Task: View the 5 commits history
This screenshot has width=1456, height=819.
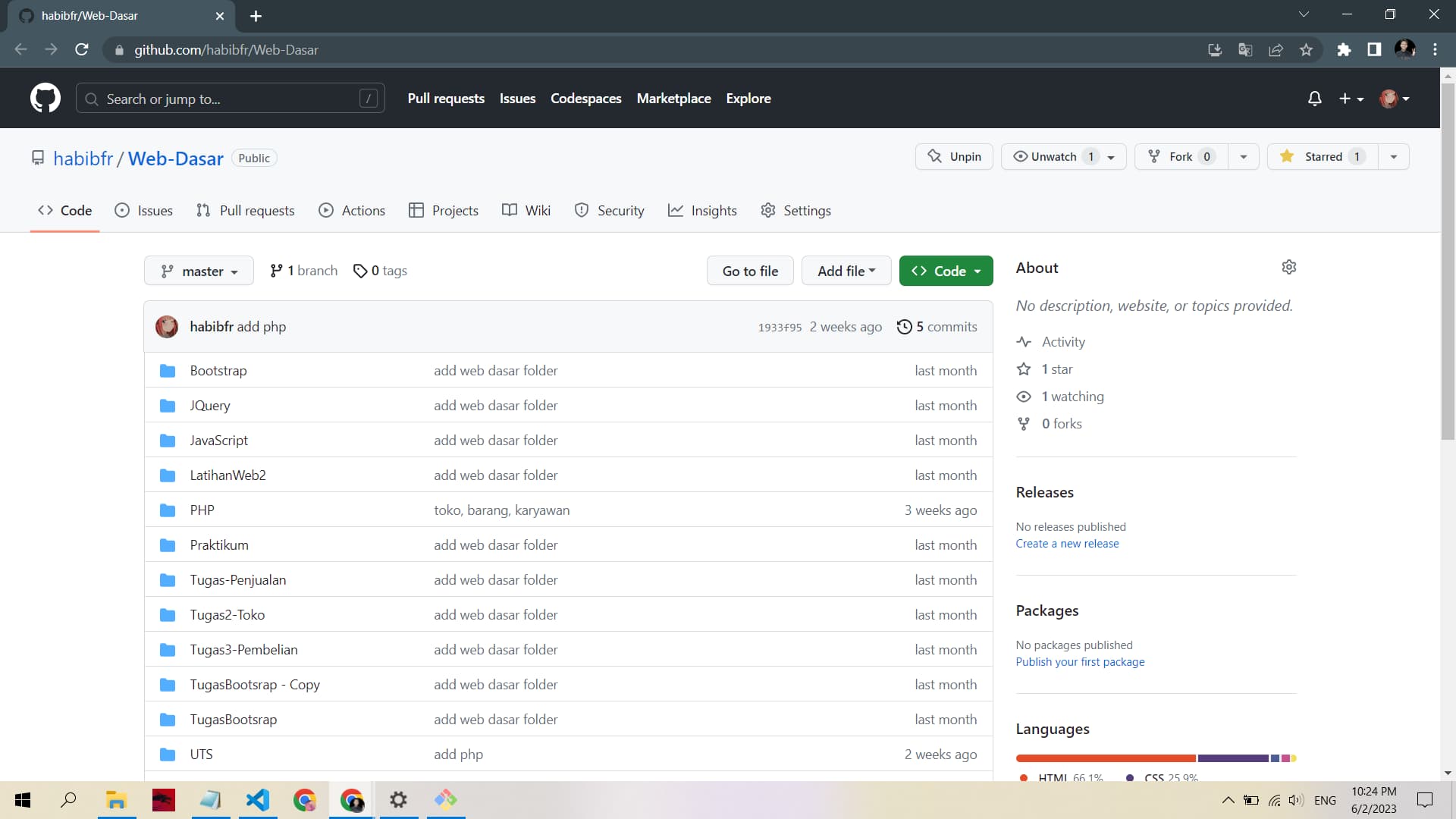Action: tap(937, 327)
